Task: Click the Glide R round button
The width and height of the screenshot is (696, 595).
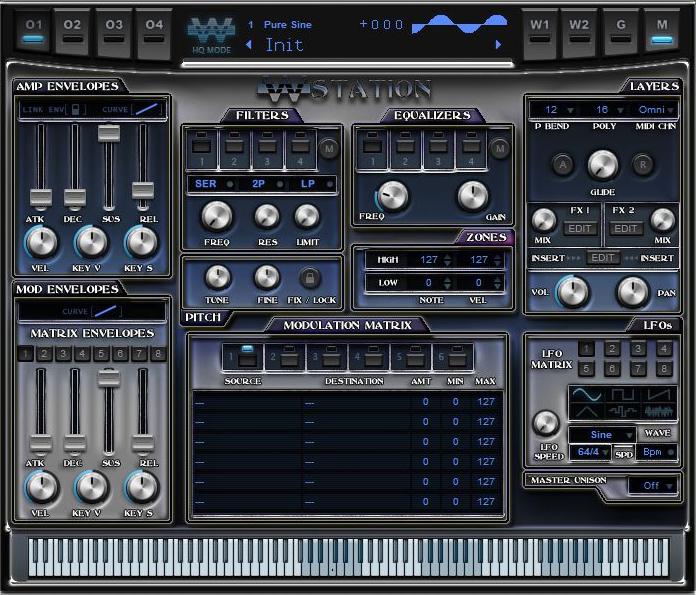Action: 642,165
